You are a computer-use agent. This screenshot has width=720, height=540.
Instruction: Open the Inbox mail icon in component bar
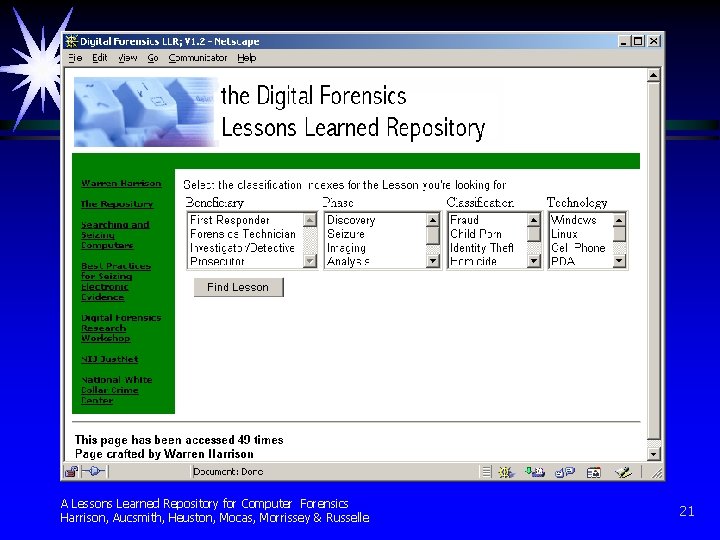click(x=534, y=472)
